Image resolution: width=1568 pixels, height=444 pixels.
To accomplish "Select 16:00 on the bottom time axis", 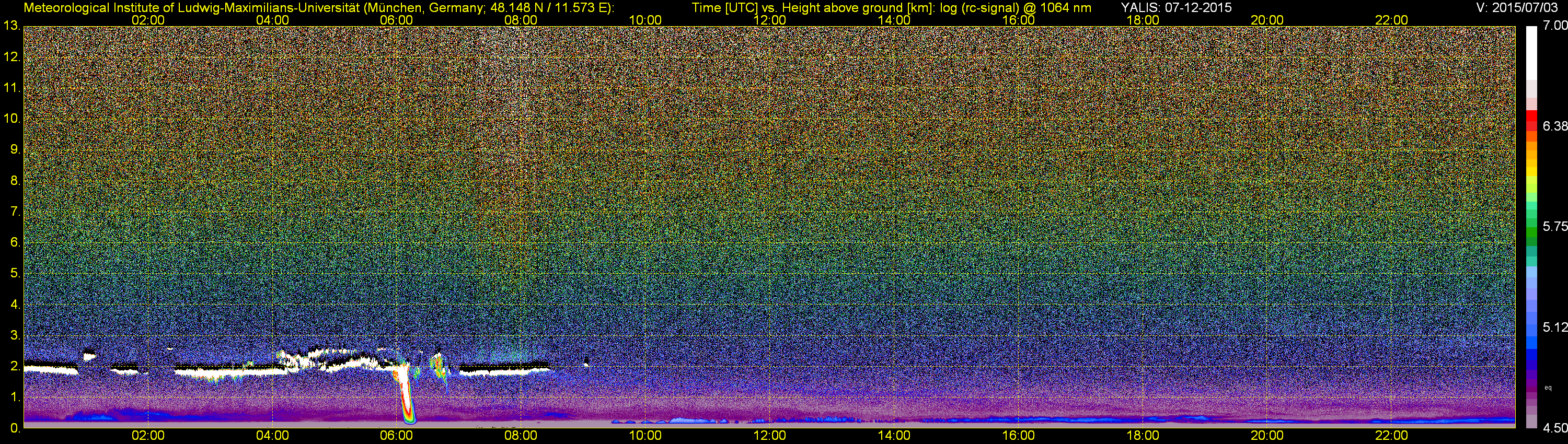I will click(x=1018, y=436).
